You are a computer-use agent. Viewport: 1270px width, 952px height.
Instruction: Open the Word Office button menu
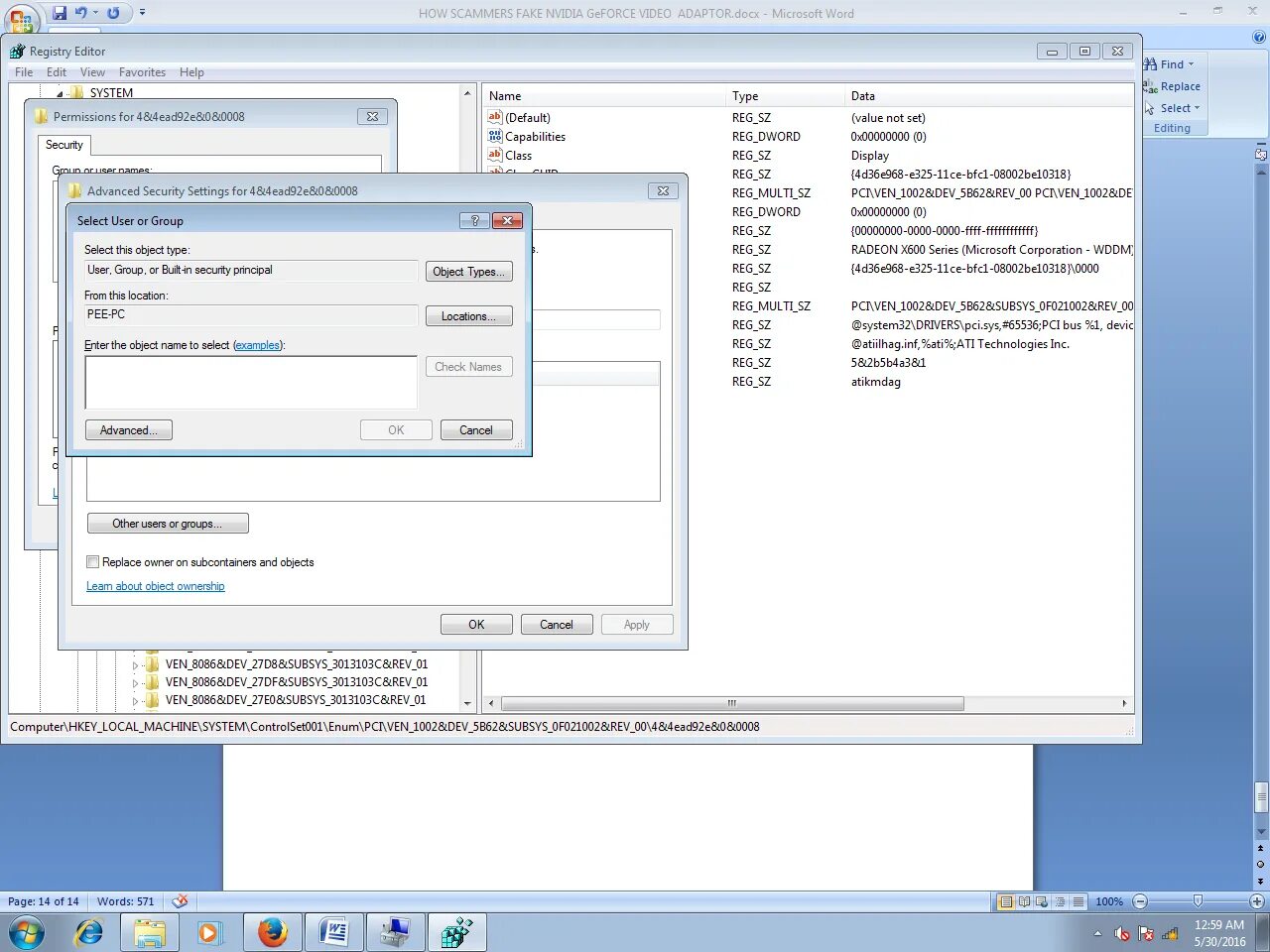click(x=22, y=18)
